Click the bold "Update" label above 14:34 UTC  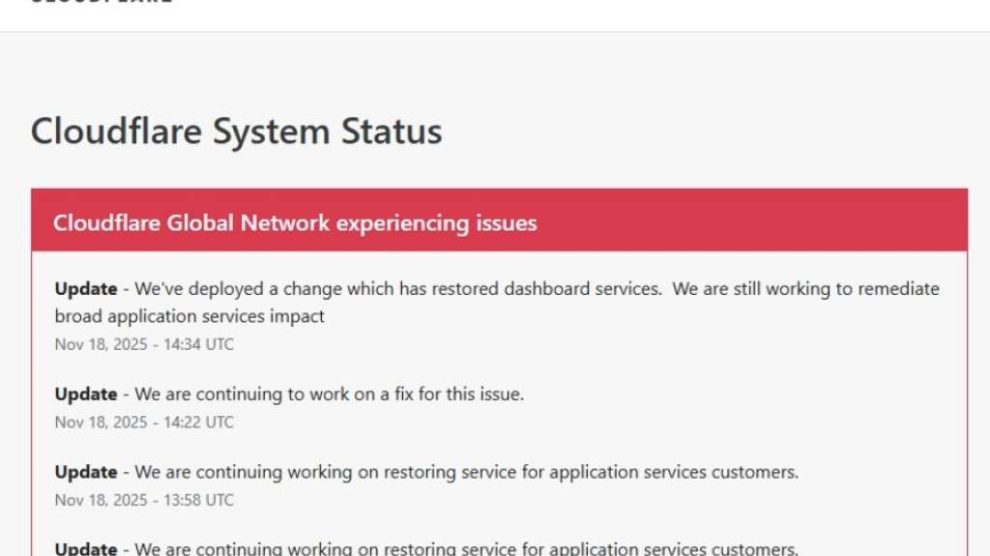coord(85,290)
